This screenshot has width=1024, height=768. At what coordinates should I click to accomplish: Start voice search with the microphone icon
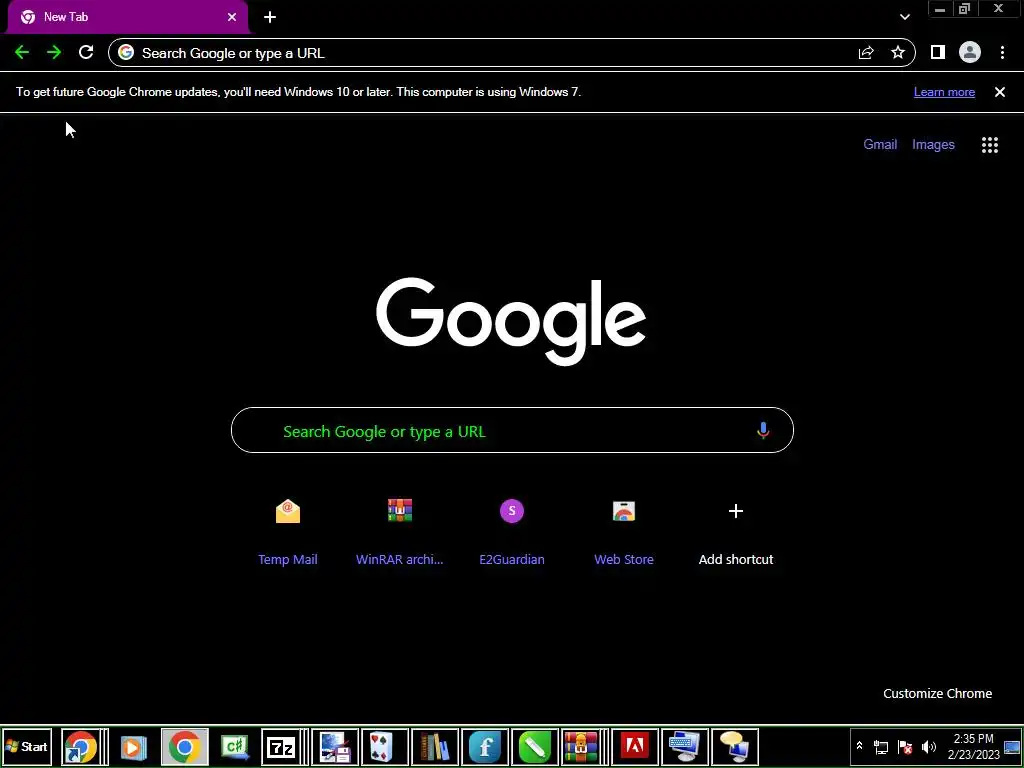pos(763,430)
